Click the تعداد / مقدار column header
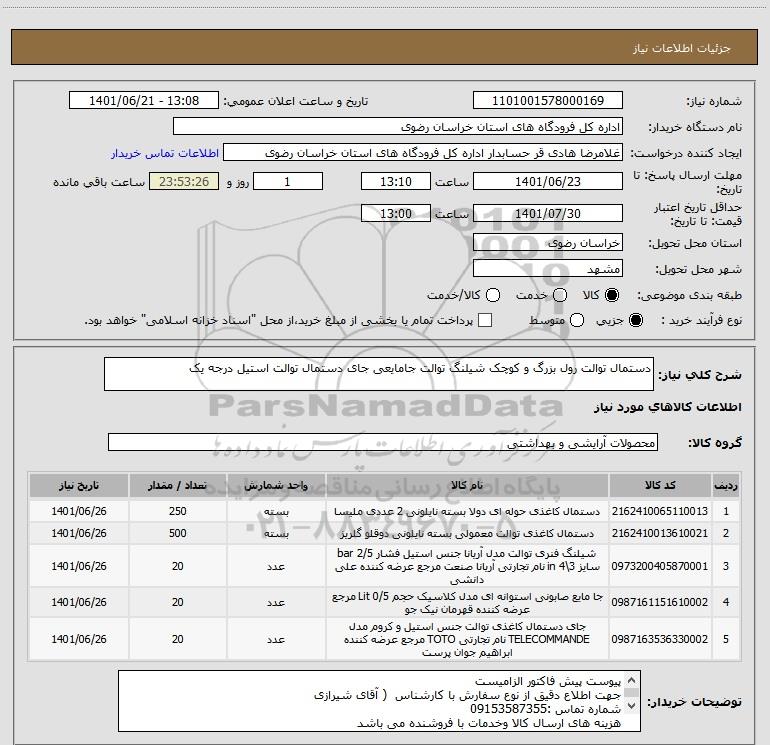This screenshot has height=745, width=770. (x=177, y=485)
